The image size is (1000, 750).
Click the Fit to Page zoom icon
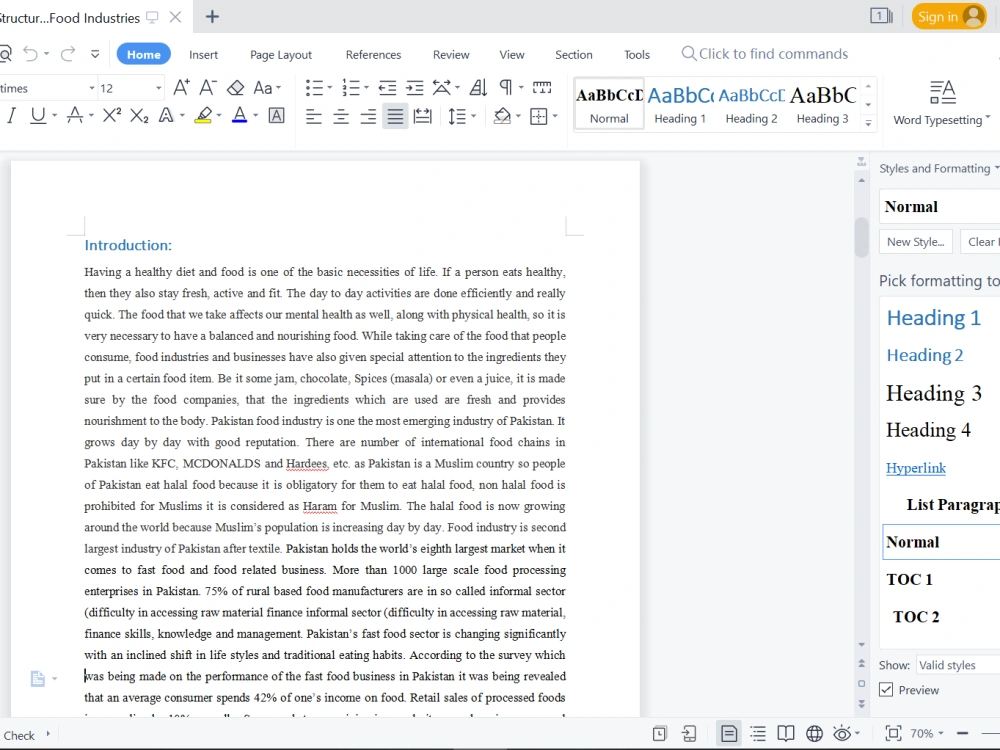pos(893,733)
